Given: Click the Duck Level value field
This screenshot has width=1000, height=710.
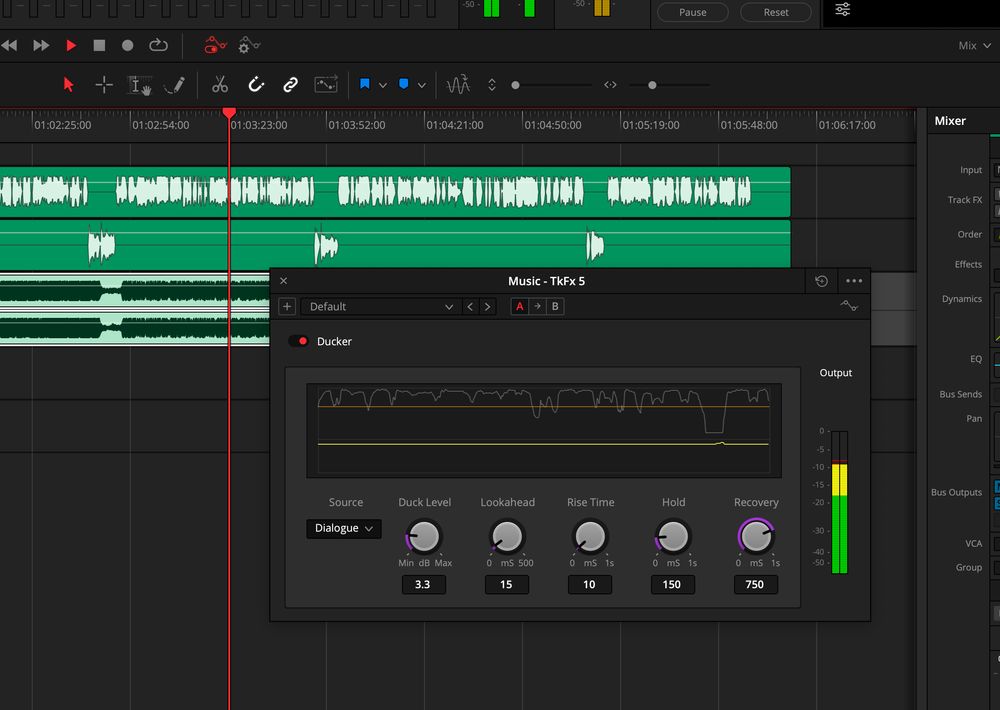Looking at the screenshot, I should pos(422,584).
